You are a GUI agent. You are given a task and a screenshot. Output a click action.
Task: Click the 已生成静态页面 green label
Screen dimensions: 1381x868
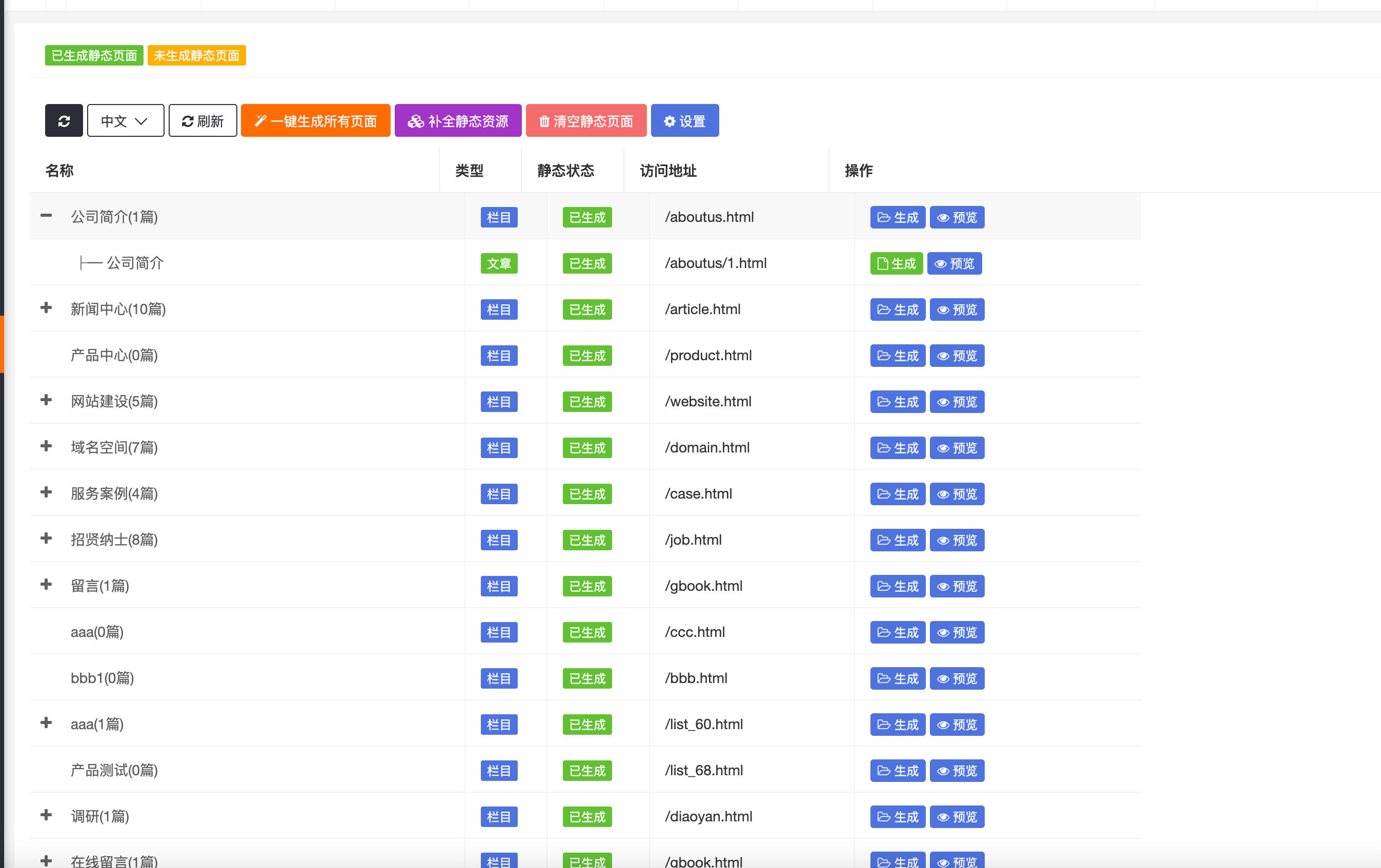94,56
